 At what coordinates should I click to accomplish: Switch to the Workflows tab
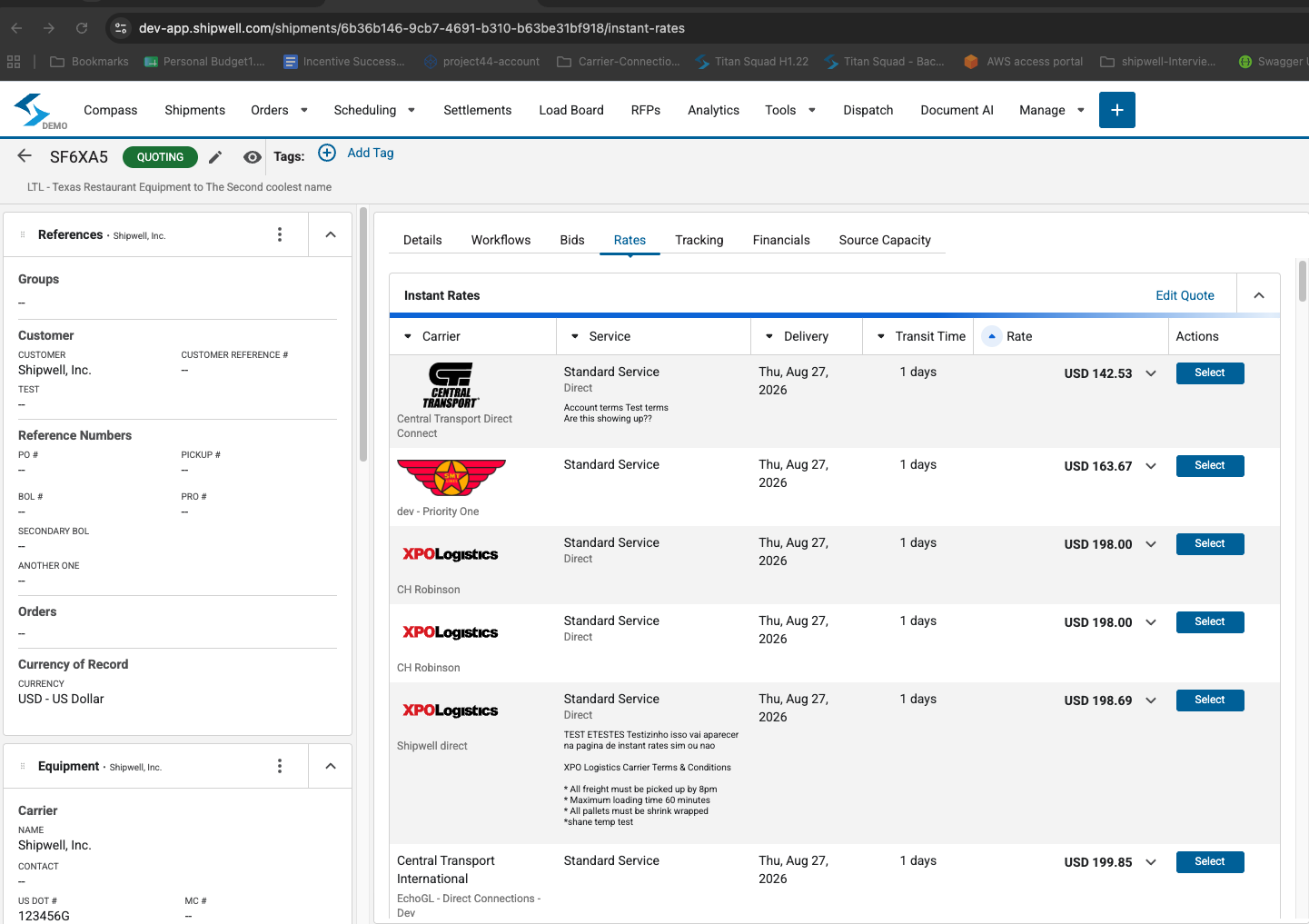pos(501,240)
